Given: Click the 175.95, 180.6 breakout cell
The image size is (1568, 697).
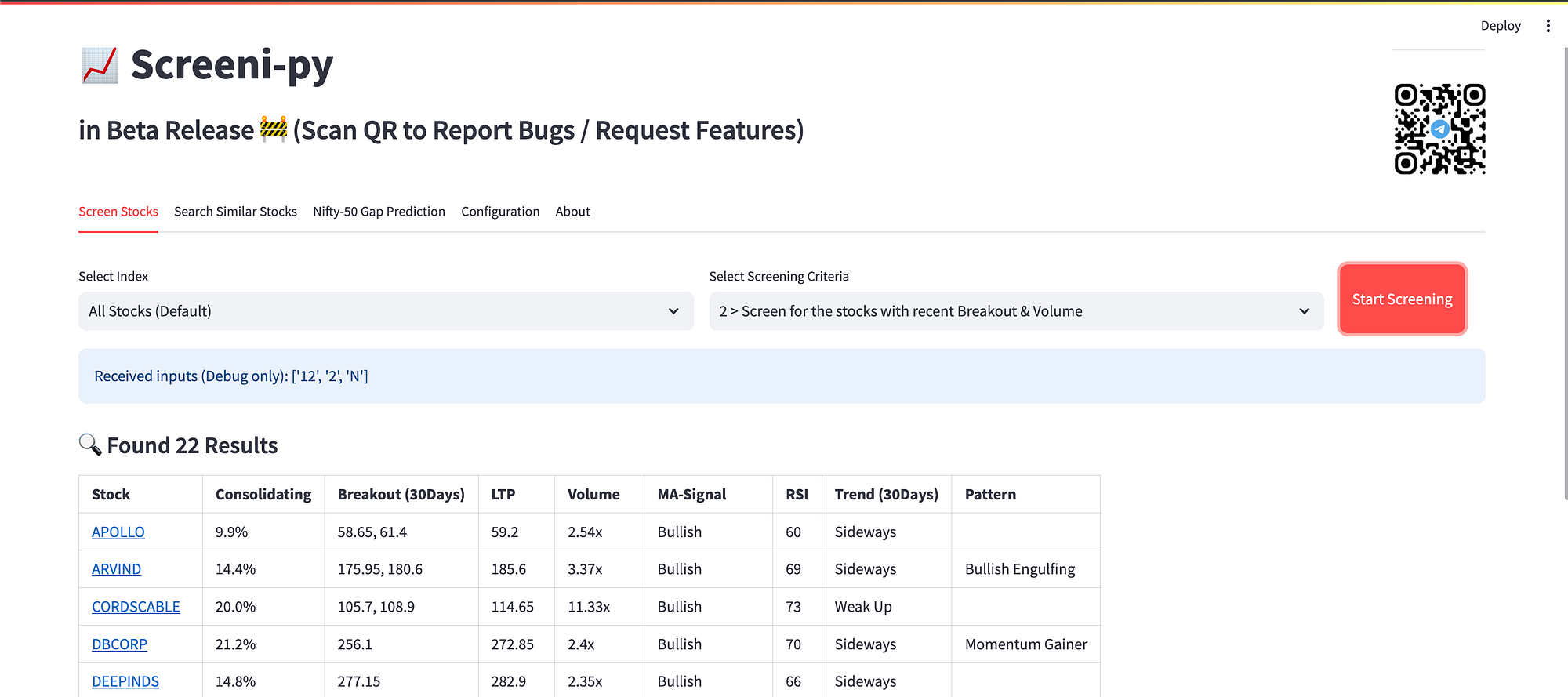Looking at the screenshot, I should point(401,569).
